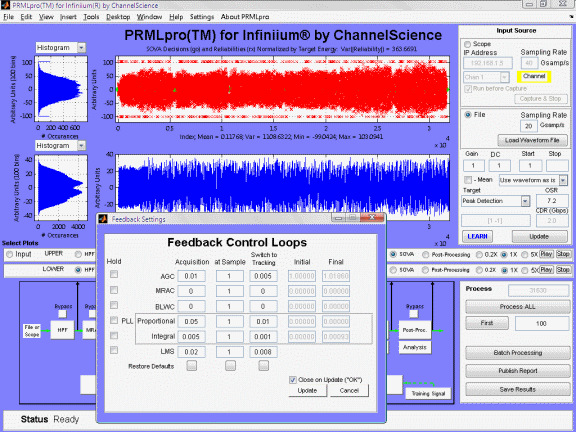Screen dimensions: 576x432
Task: Open the File menu
Action: pos(8,17)
